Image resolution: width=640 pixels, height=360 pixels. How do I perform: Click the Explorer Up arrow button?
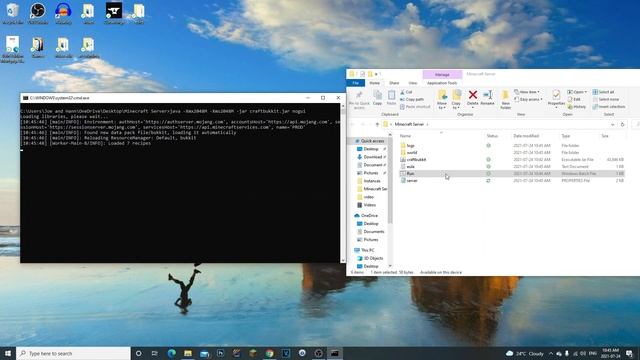[377, 124]
